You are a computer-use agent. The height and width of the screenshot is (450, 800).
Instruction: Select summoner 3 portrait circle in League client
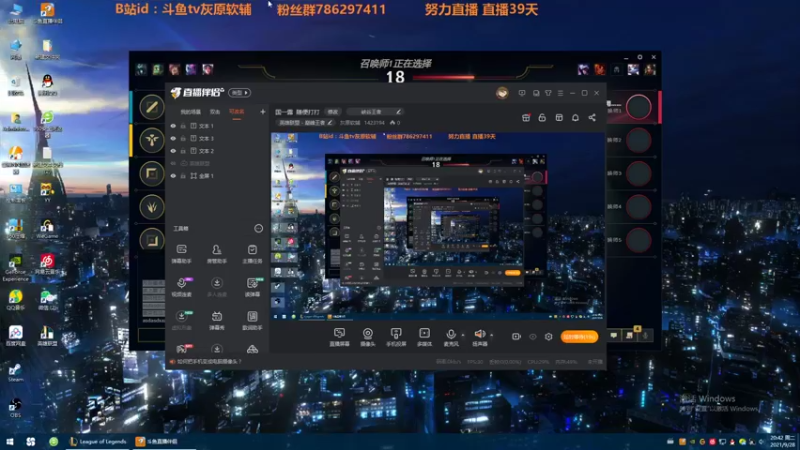(638, 173)
